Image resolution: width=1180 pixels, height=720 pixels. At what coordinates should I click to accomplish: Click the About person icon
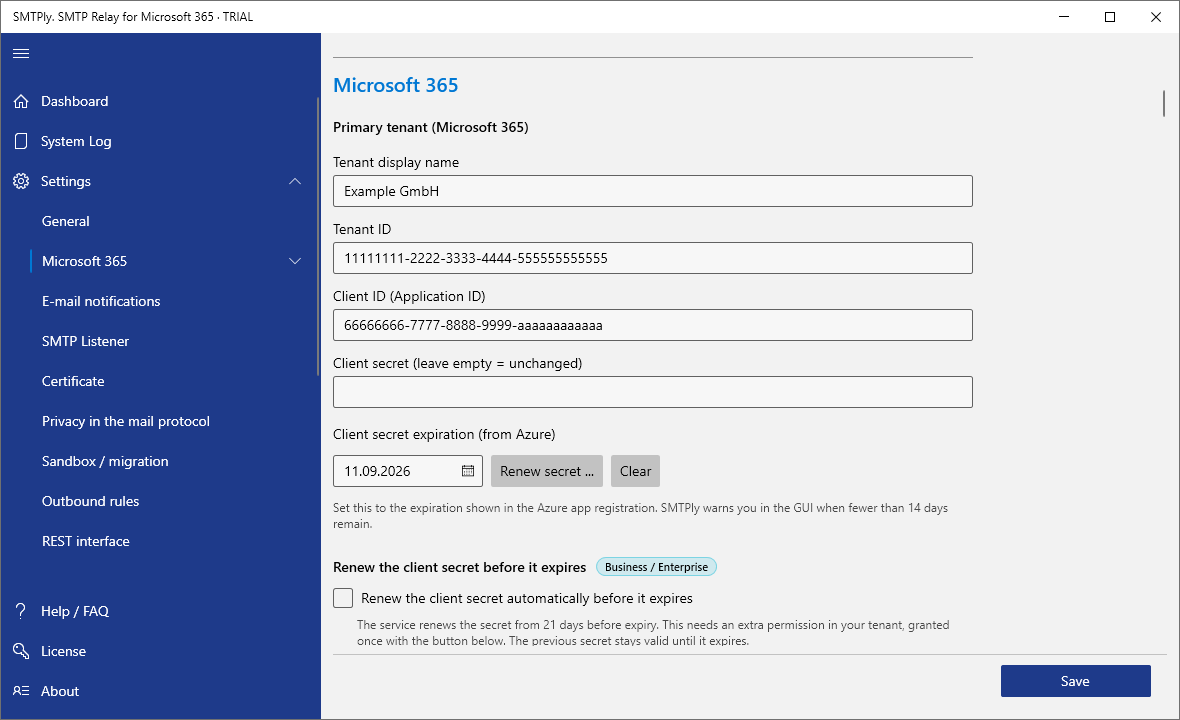click(x=21, y=691)
